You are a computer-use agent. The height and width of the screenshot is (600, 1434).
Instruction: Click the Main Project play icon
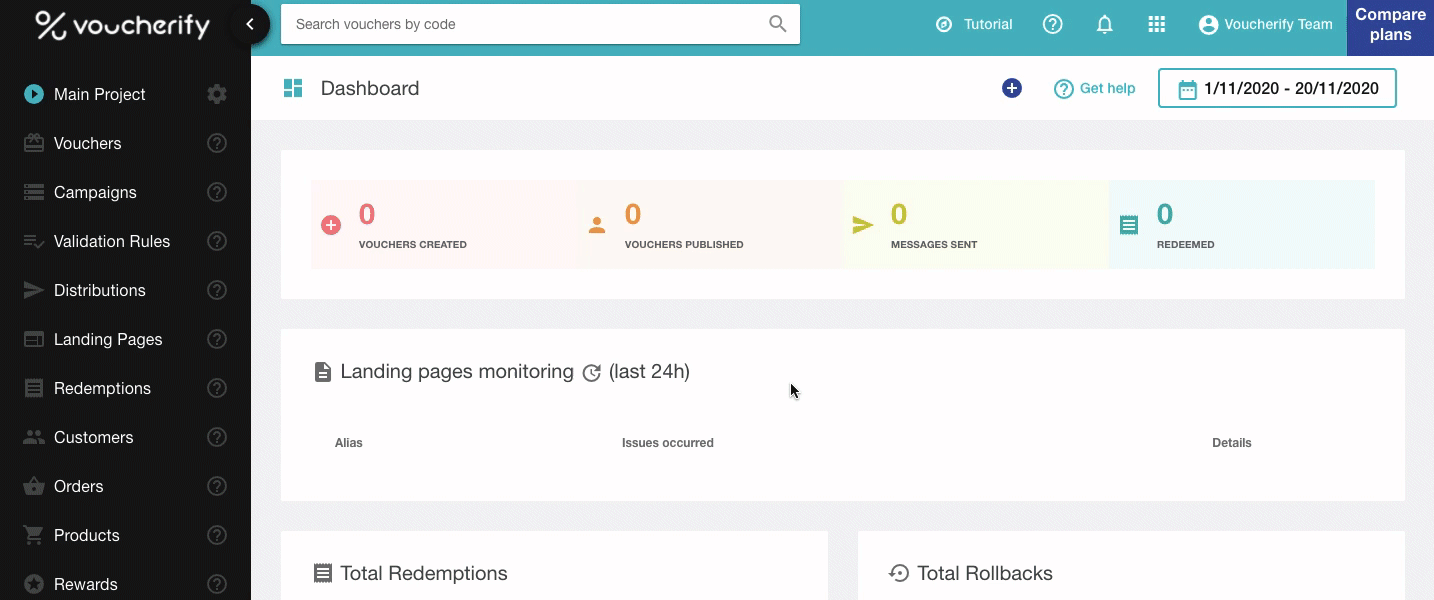coord(34,94)
